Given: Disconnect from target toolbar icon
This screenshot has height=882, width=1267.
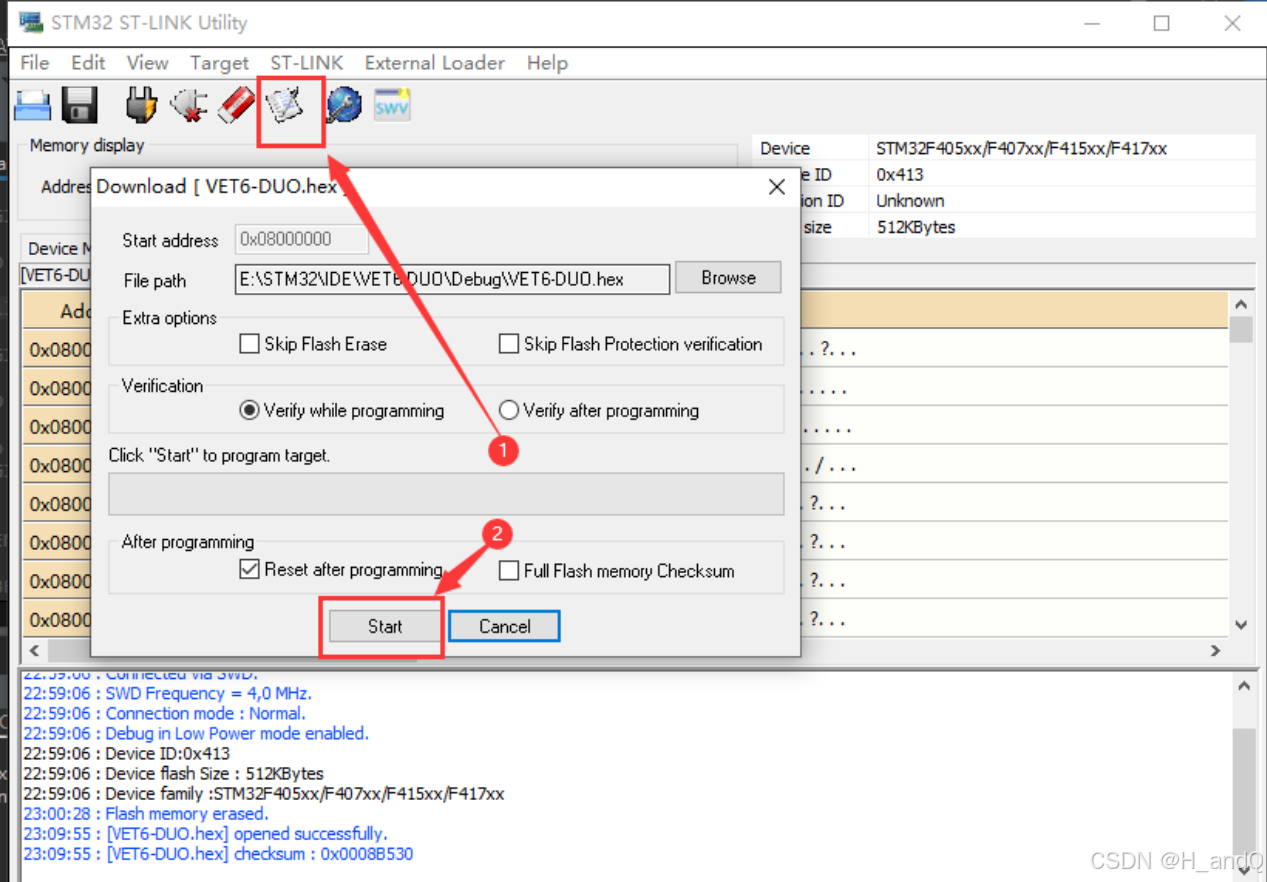Looking at the screenshot, I should tap(189, 105).
